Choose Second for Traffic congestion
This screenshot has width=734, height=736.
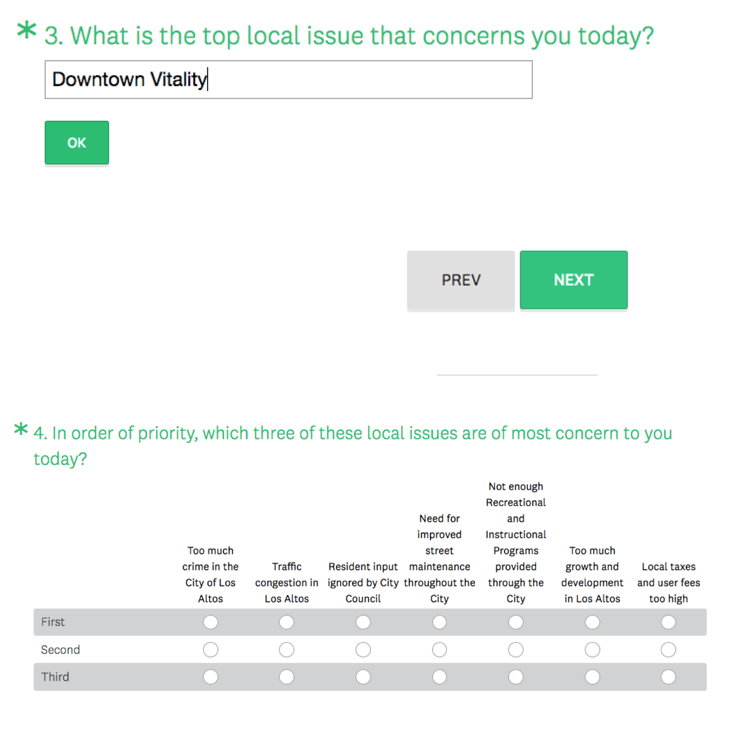pyautogui.click(x=287, y=650)
